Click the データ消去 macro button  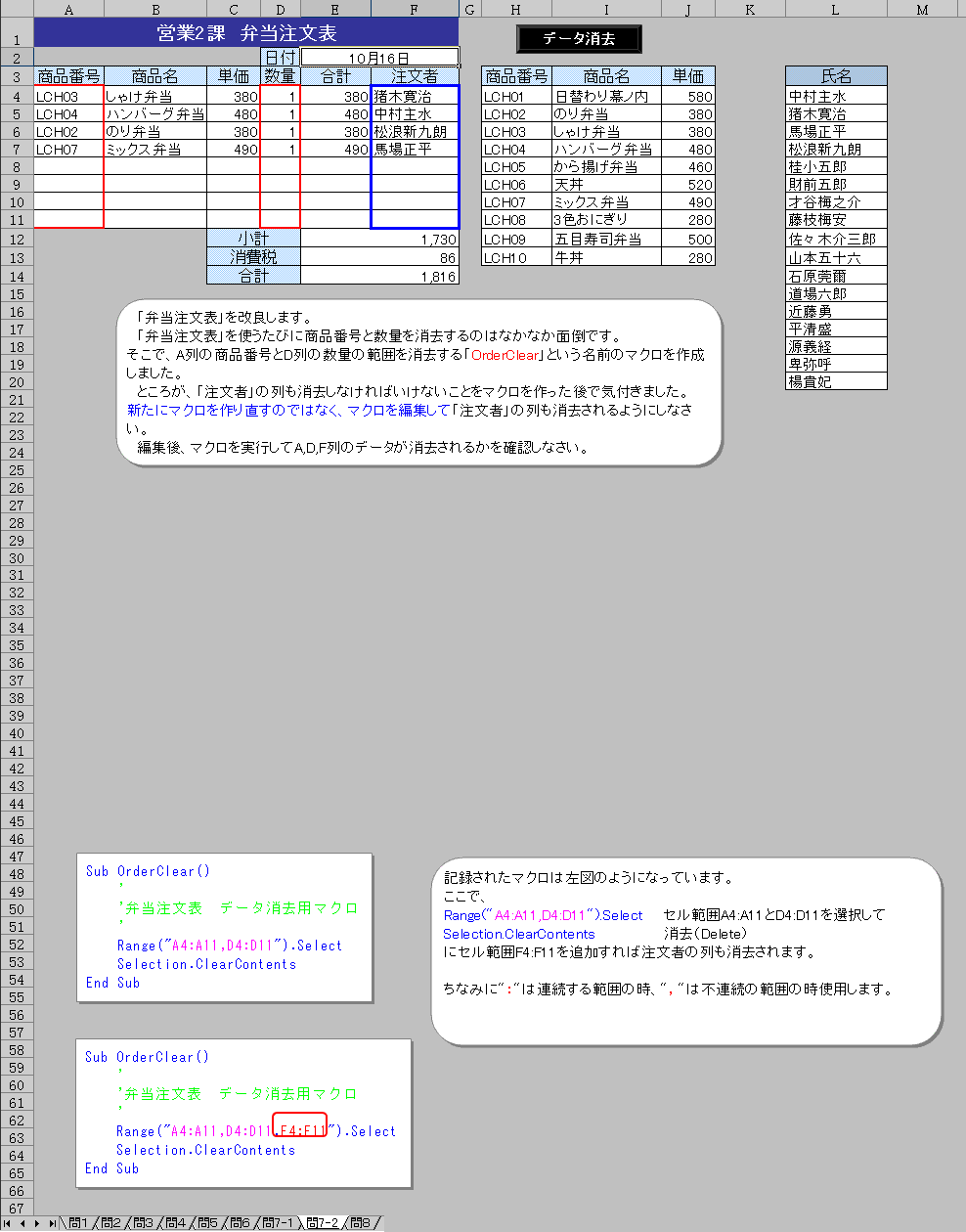click(579, 39)
